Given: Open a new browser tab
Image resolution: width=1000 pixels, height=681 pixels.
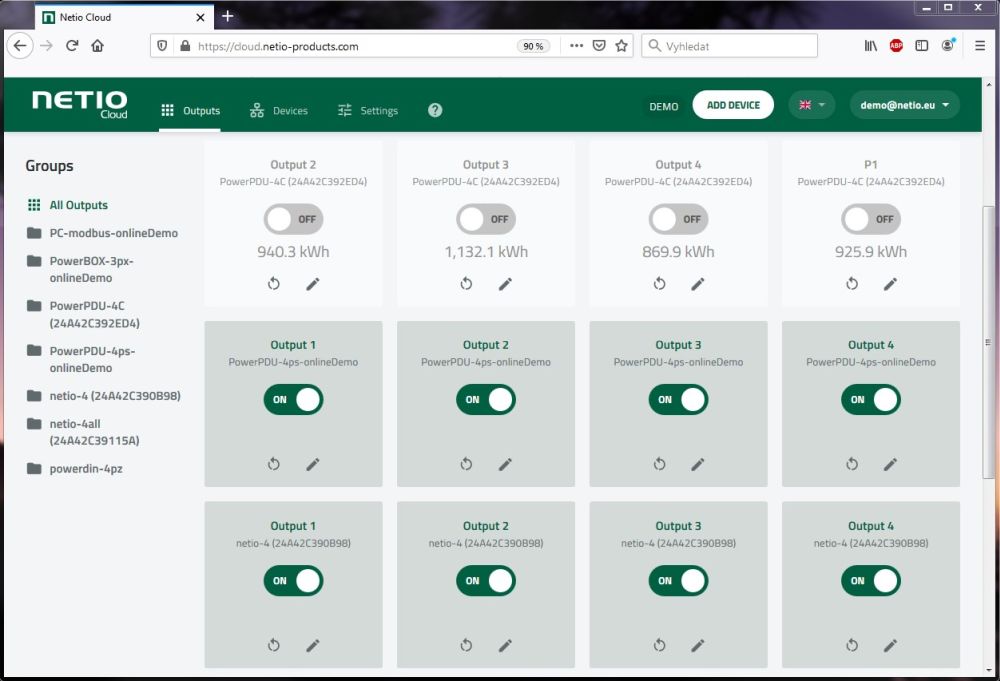Looking at the screenshot, I should (x=228, y=17).
